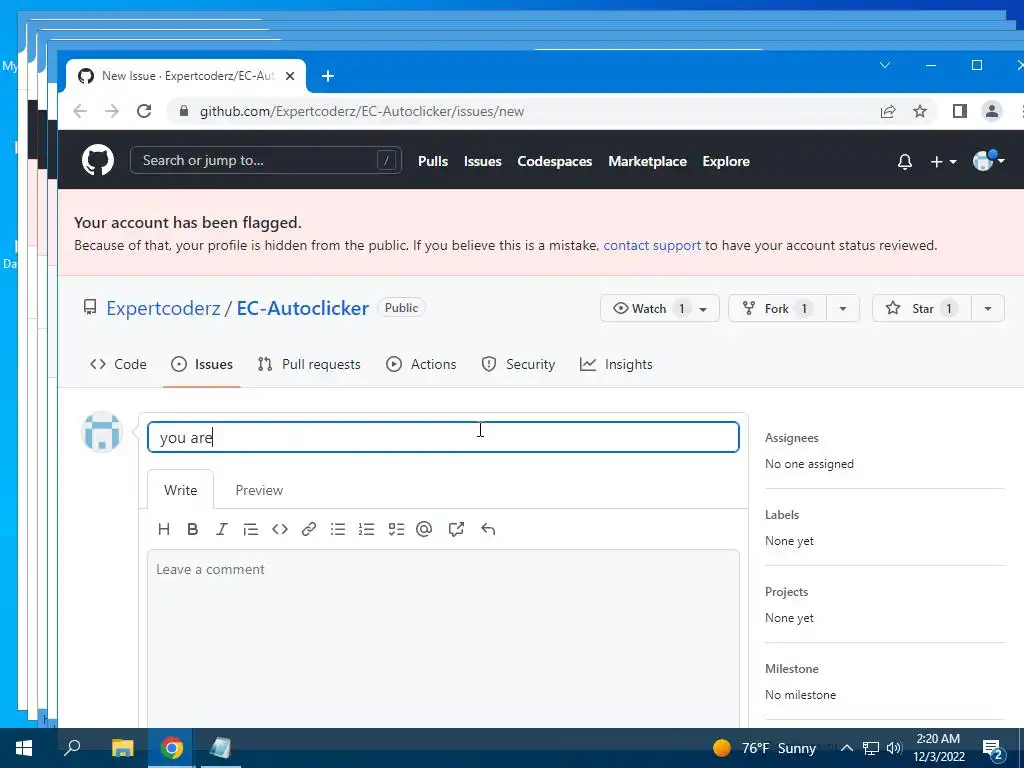Insert heading with the H icon
The image size is (1024, 768).
click(164, 529)
